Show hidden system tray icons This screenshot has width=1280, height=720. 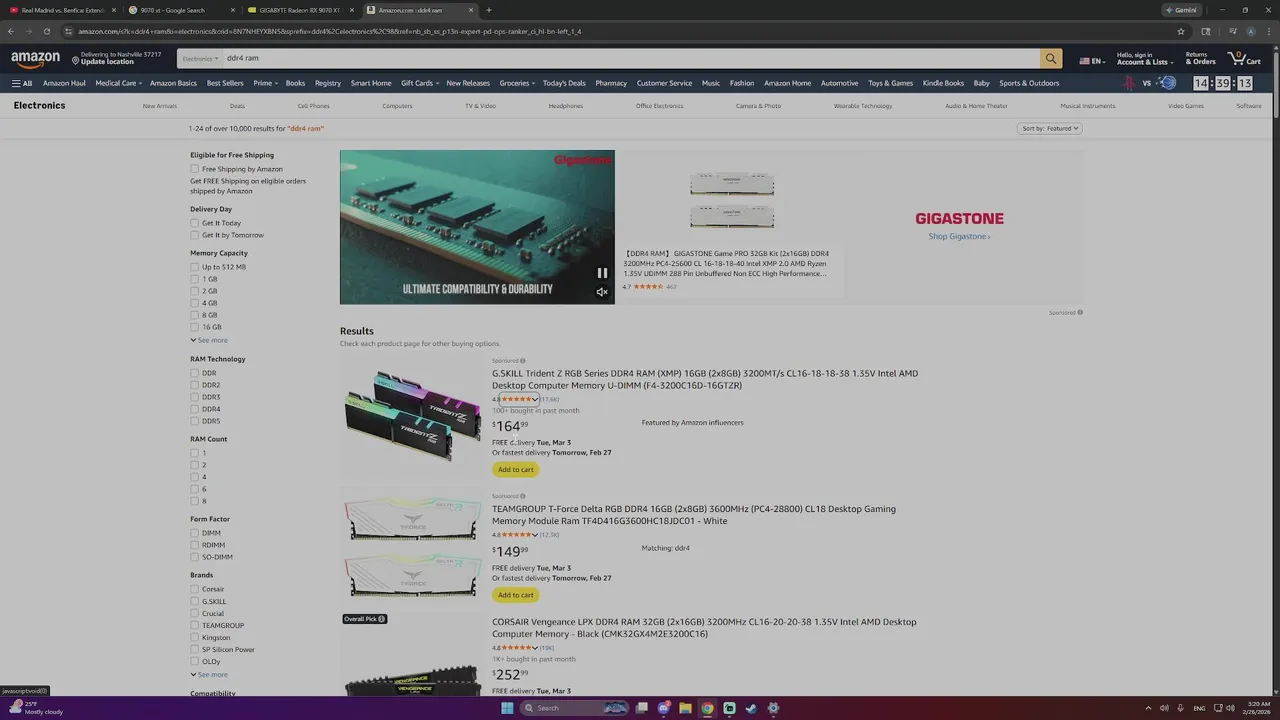(x=1148, y=708)
